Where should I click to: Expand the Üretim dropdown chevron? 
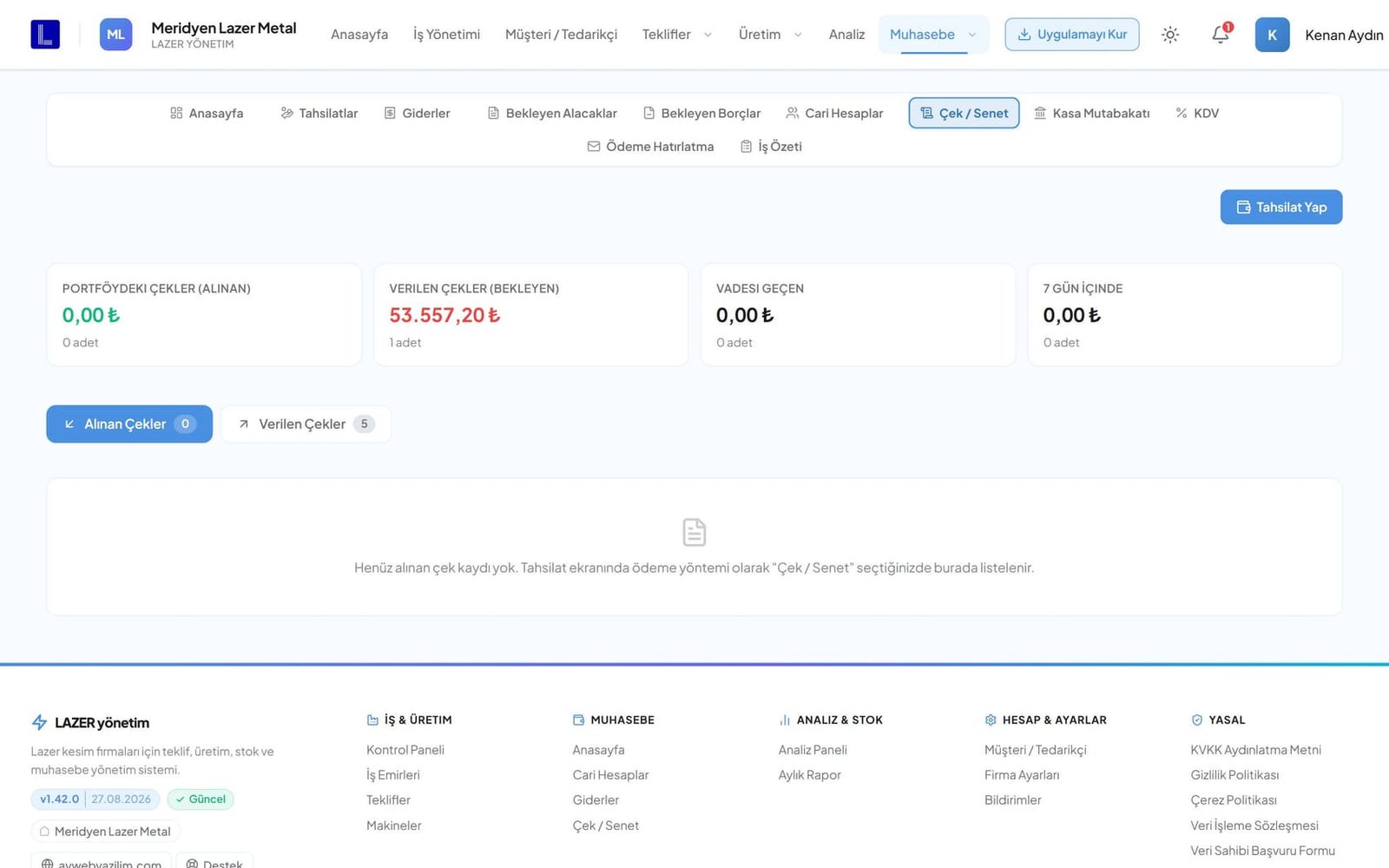point(798,35)
